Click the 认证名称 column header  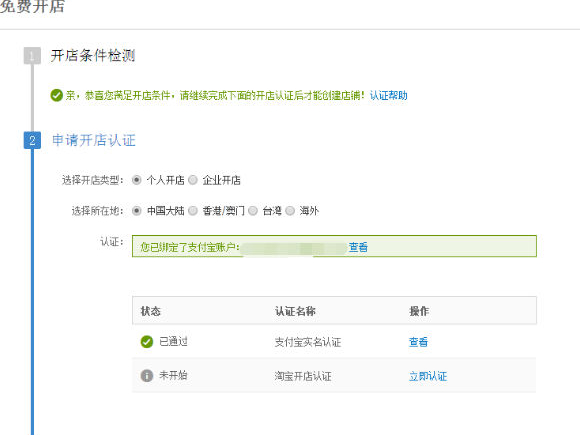(295, 311)
